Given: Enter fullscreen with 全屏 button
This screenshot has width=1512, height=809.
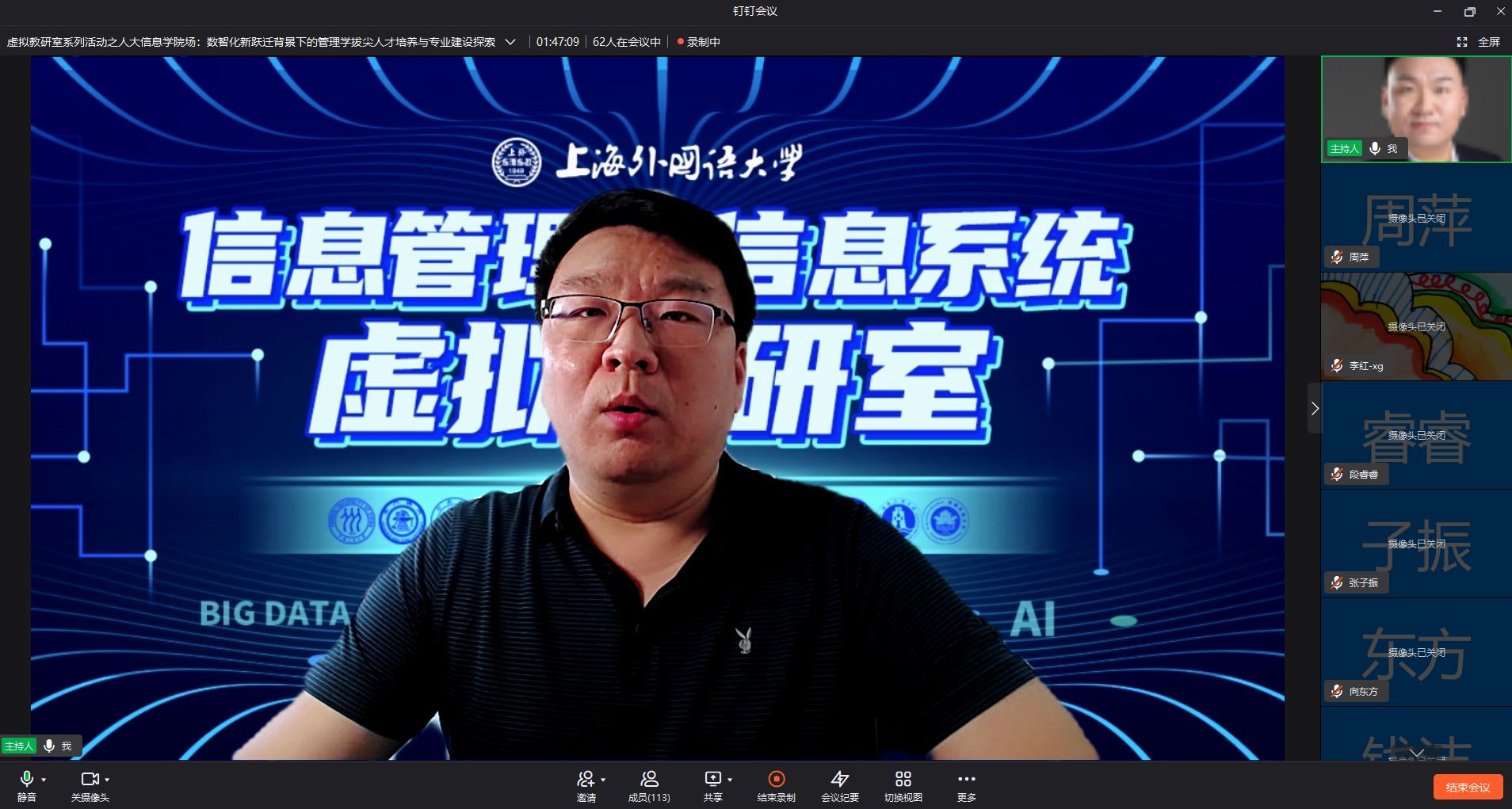Looking at the screenshot, I should [x=1479, y=42].
